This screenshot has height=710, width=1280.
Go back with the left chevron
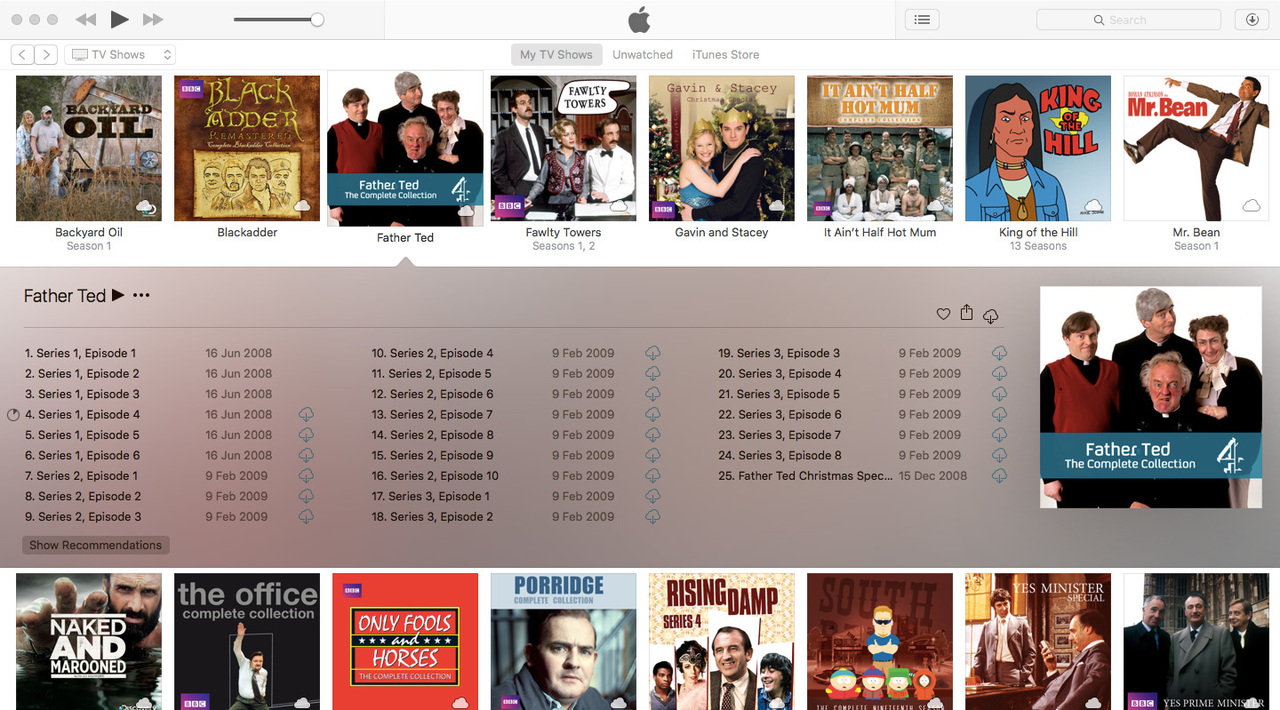[22, 55]
